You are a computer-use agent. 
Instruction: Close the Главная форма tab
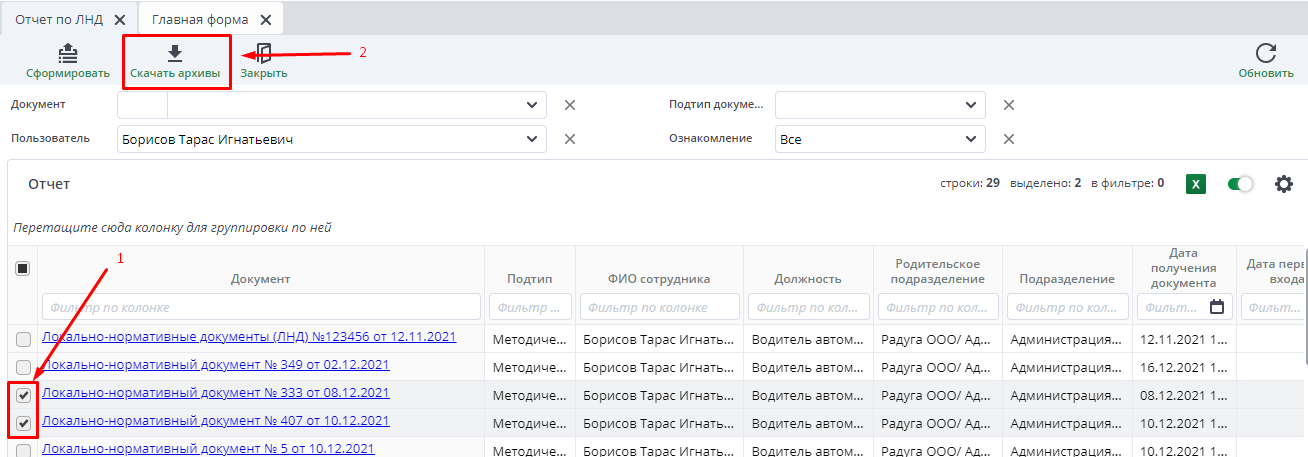266,20
